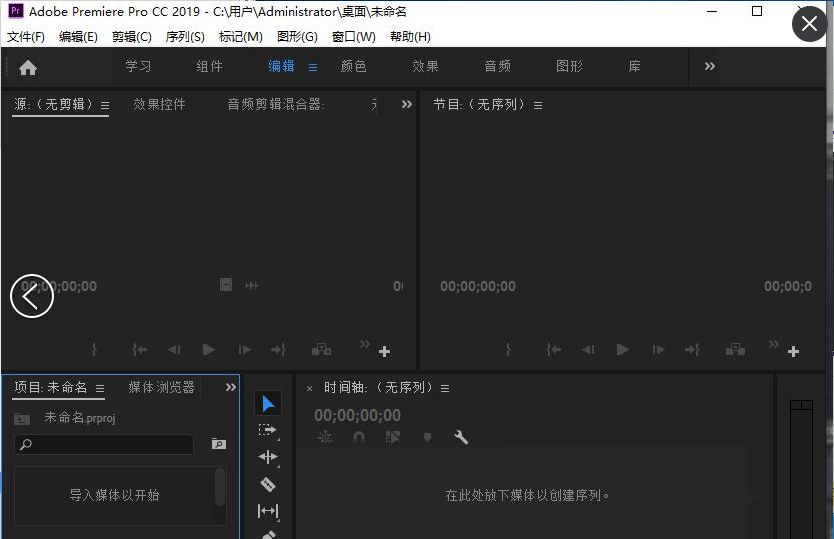Image resolution: width=834 pixels, height=539 pixels.
Task: Select the Track Select Forward tool
Action: [x=268, y=430]
